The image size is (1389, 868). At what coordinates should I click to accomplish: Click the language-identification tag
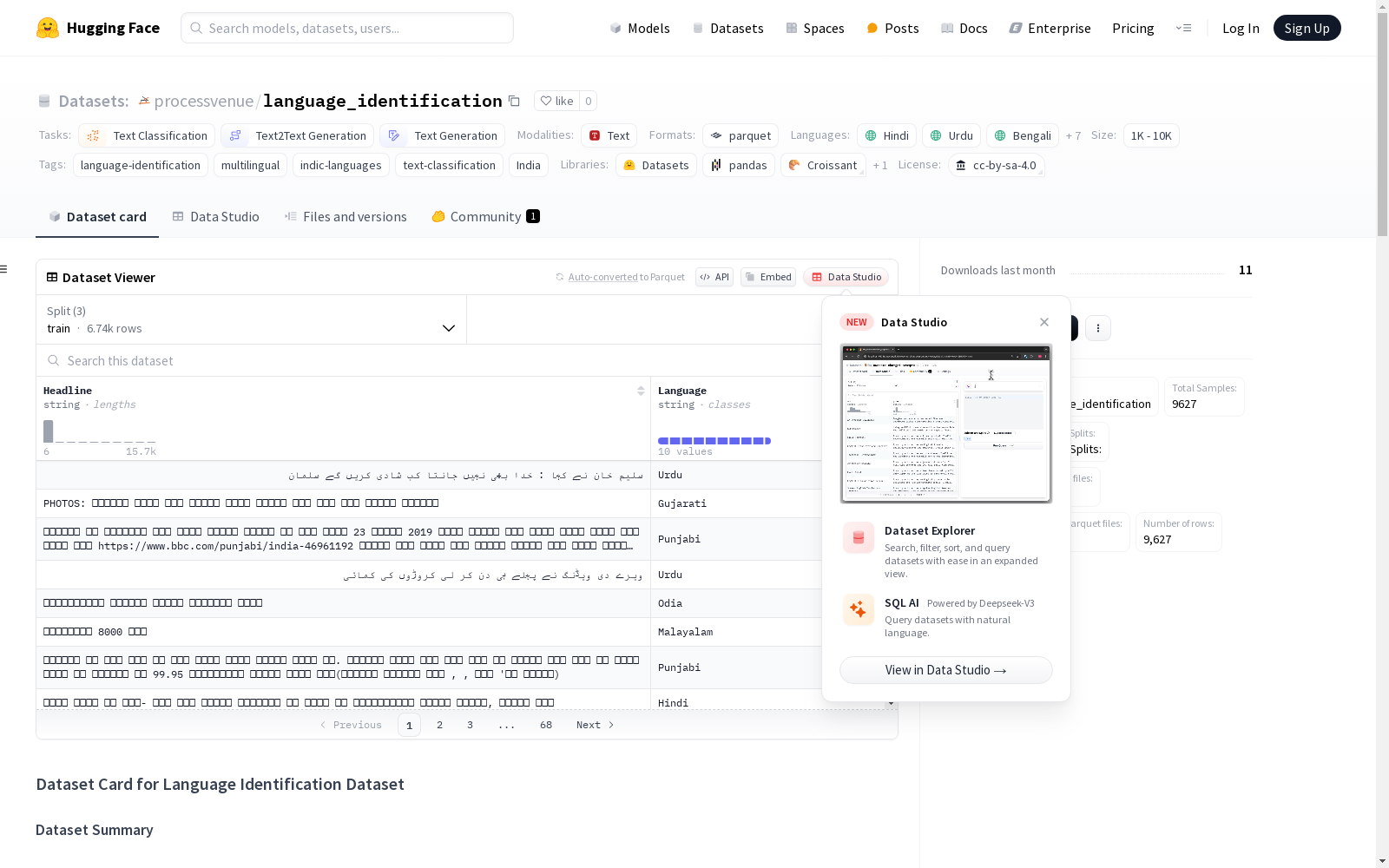click(x=141, y=165)
